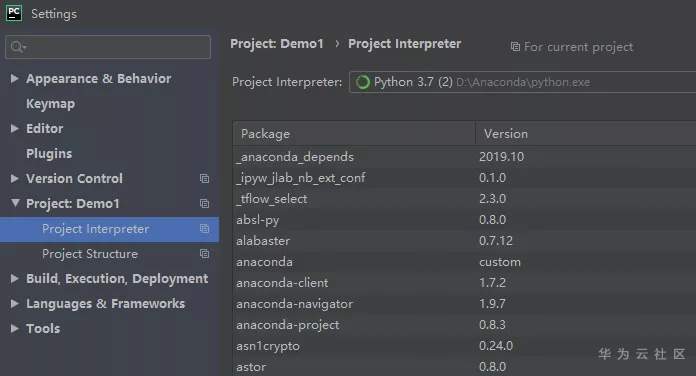696x376 pixels.
Task: Click the green interpreter loading icon
Action: [363, 82]
